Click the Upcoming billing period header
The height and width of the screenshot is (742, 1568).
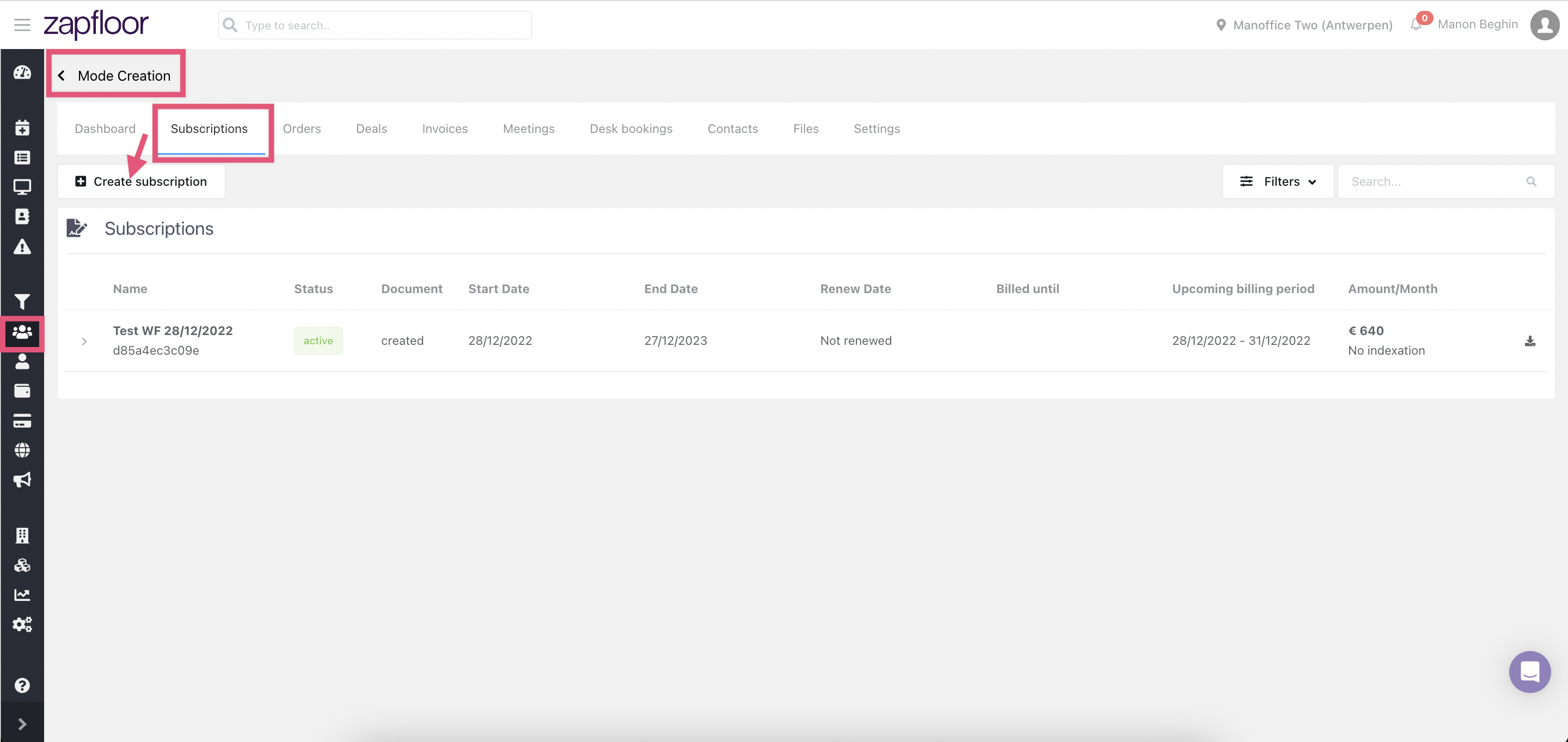[x=1243, y=289]
